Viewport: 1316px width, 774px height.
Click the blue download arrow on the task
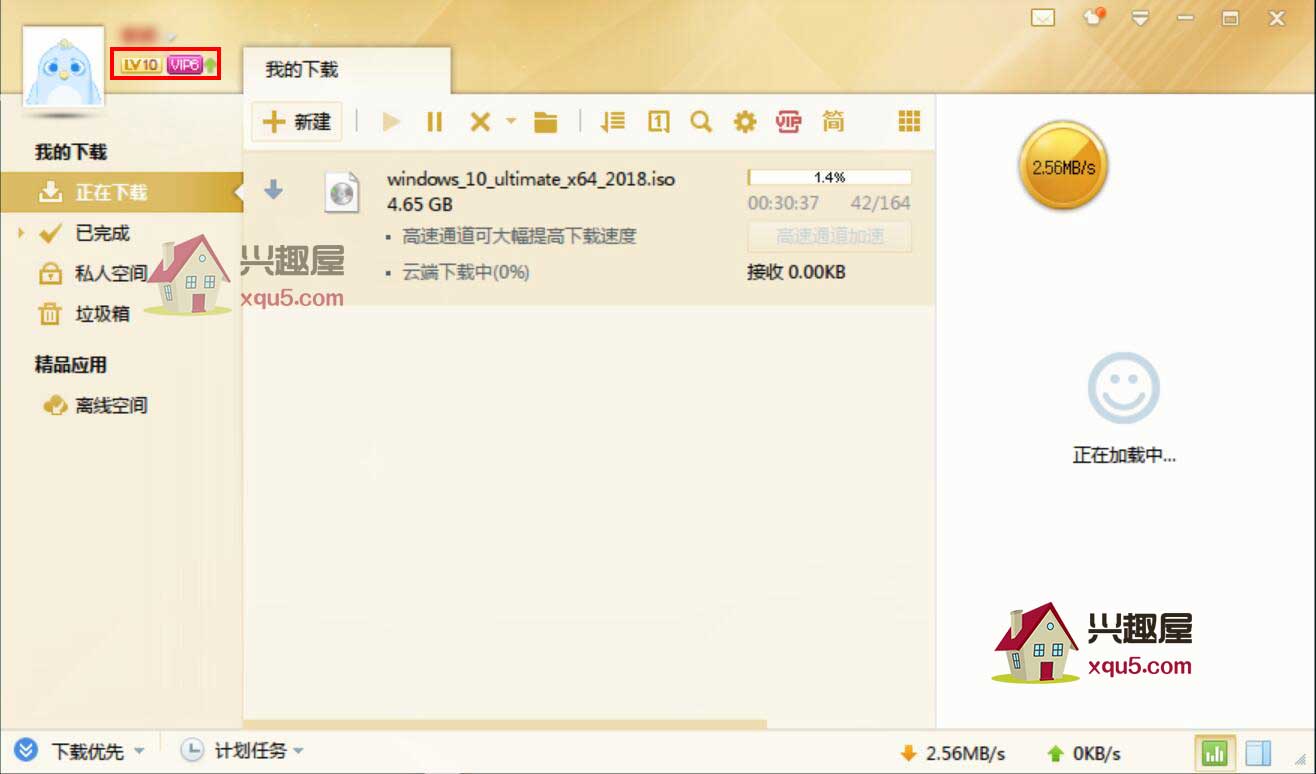click(x=273, y=190)
